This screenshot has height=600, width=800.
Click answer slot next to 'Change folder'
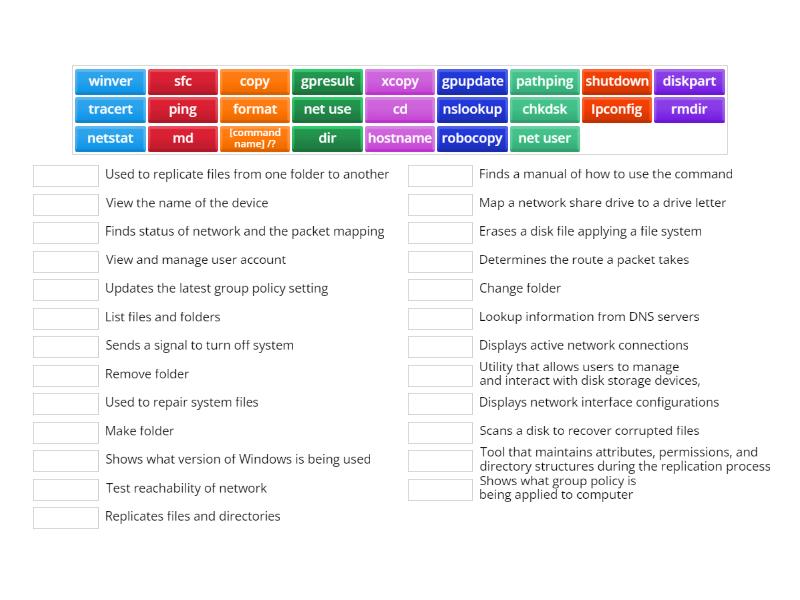(440, 290)
